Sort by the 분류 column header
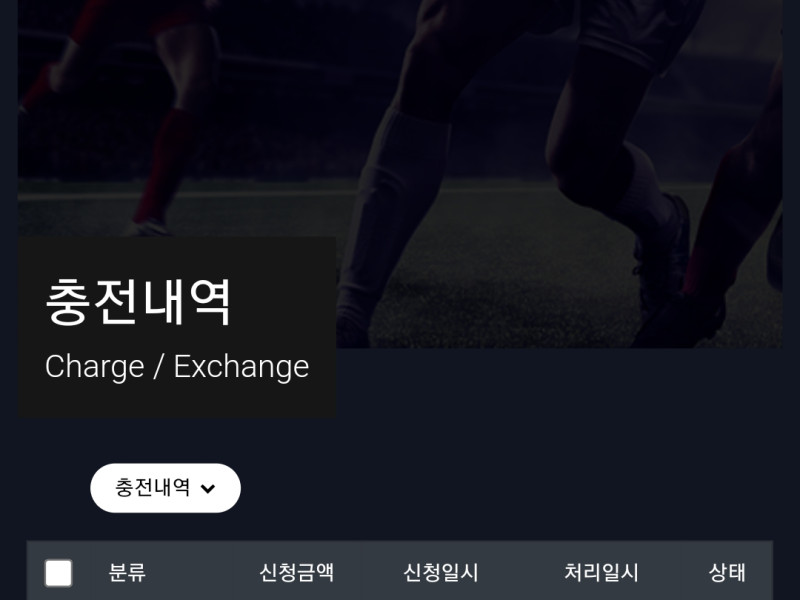The image size is (800, 600). (x=127, y=572)
